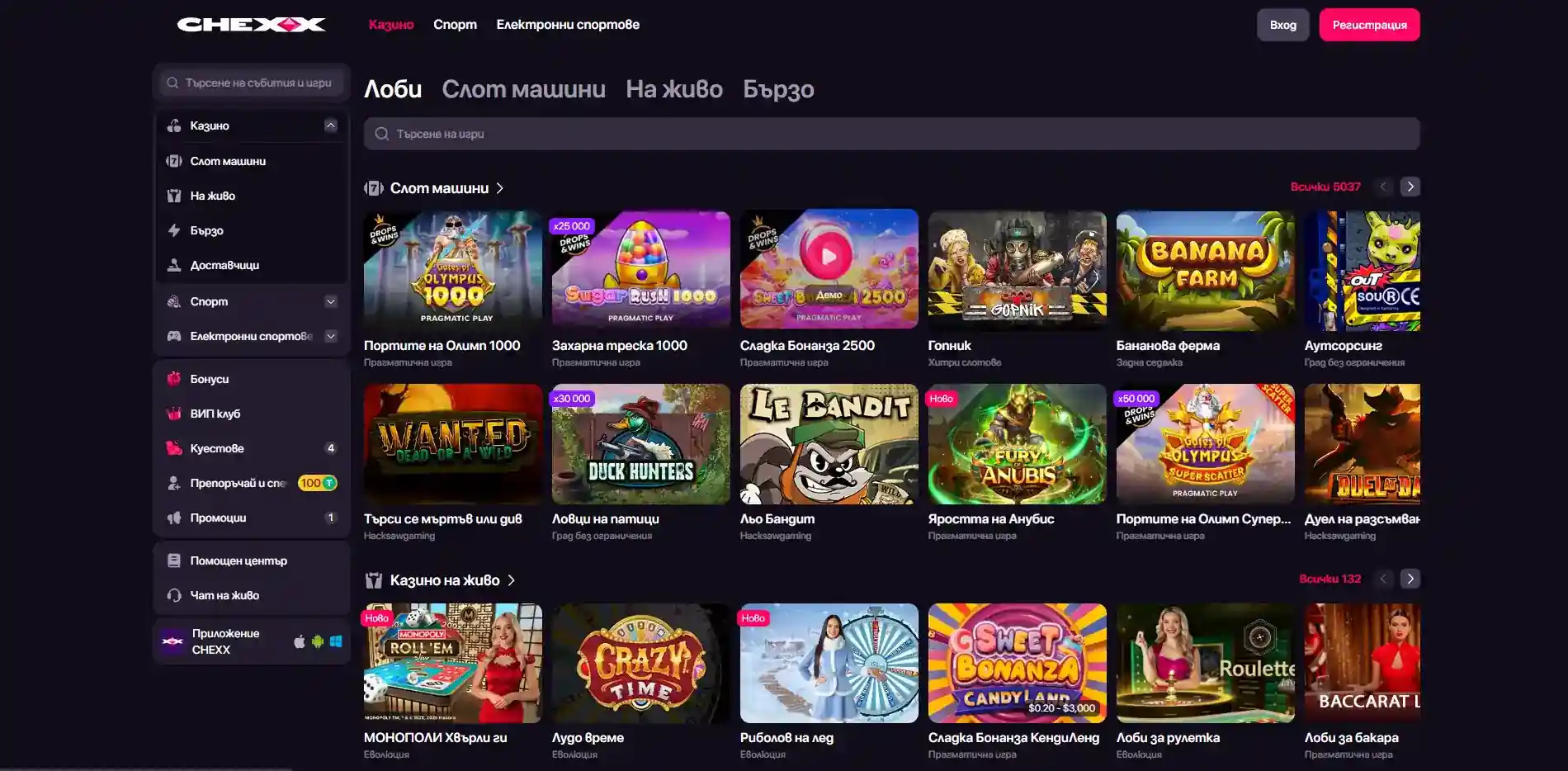
Task: Click the Електронни спортове gamepad icon
Action: 174,336
